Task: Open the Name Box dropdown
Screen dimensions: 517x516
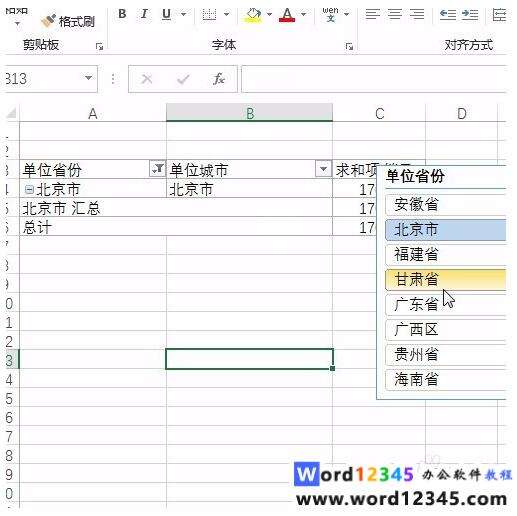Action: click(x=88, y=78)
